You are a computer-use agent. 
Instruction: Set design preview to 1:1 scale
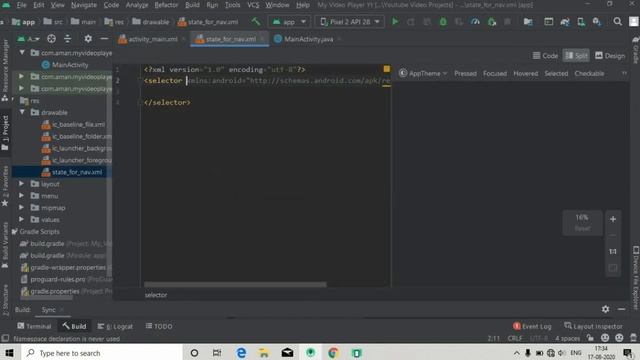[x=613, y=251]
